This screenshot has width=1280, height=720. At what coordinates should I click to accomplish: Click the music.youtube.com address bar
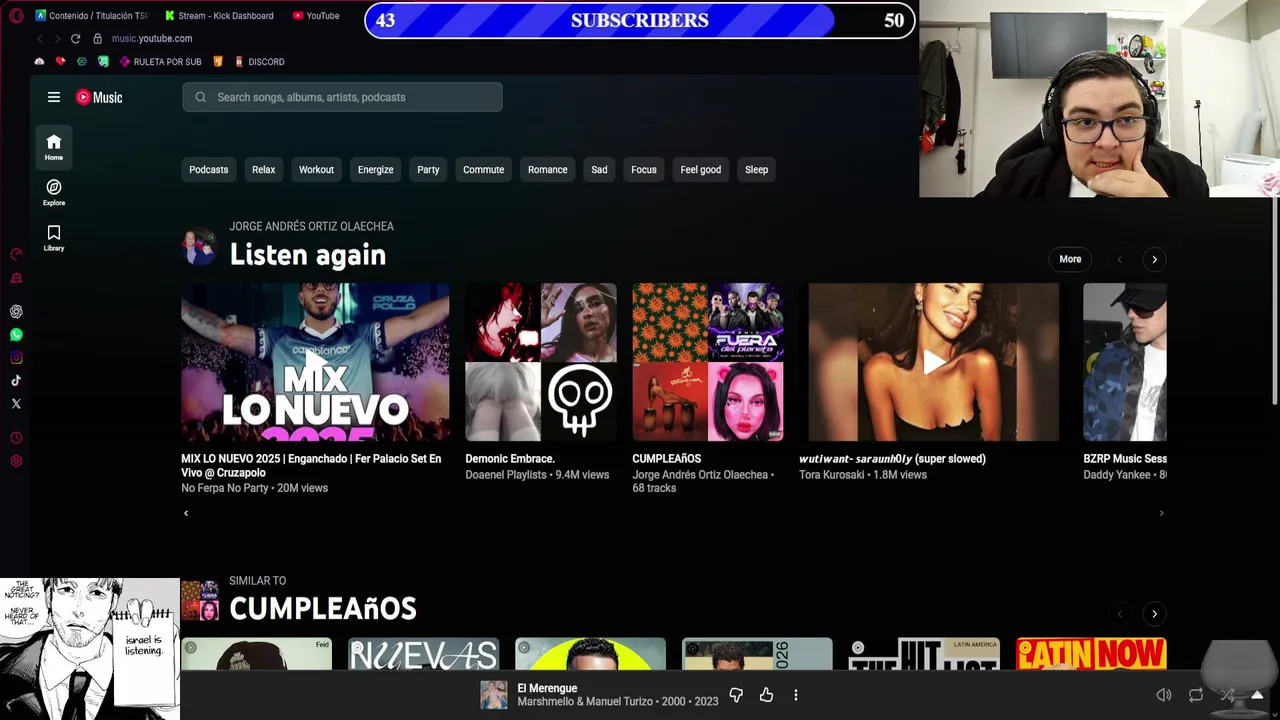pos(152,38)
